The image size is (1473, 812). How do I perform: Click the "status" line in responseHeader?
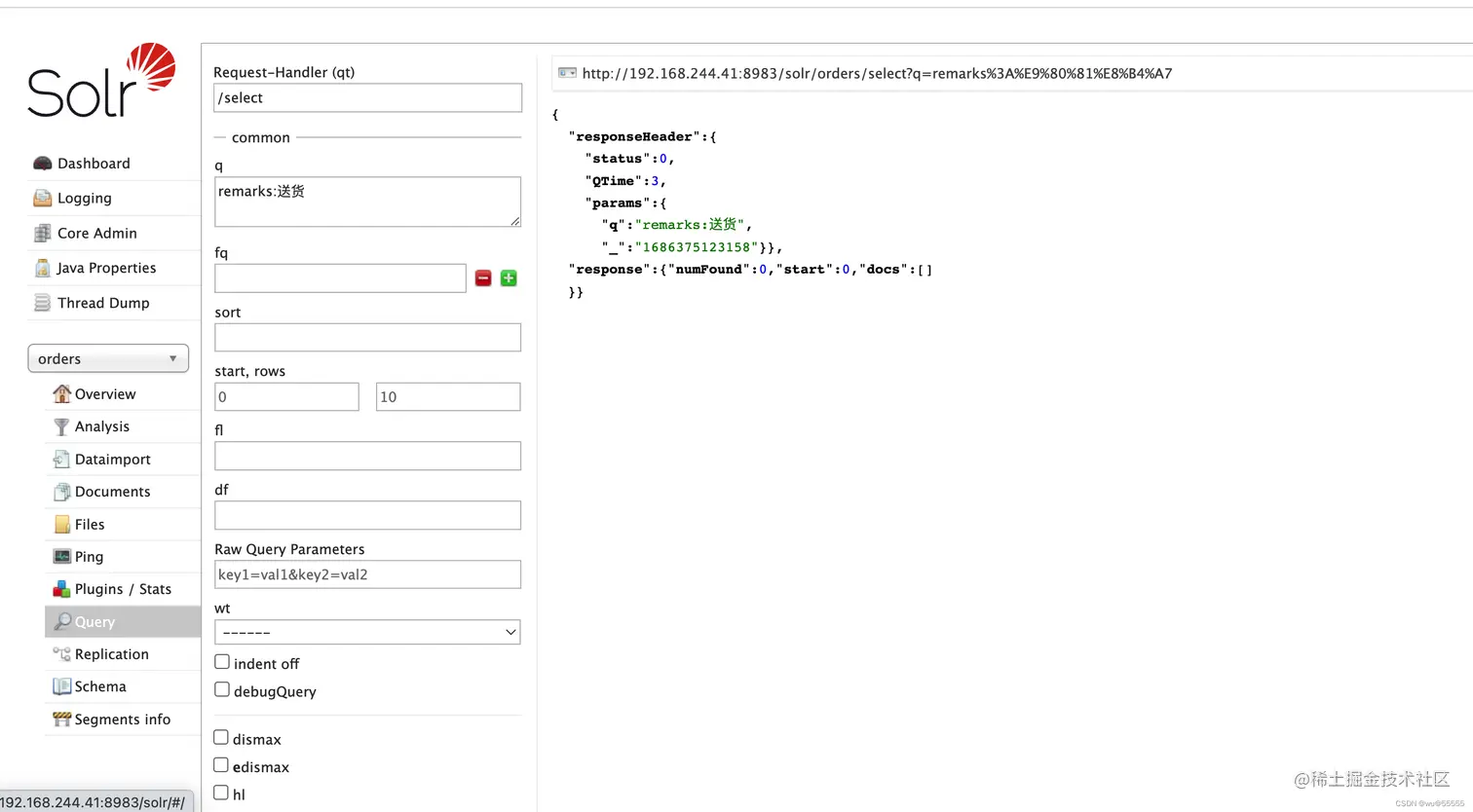click(629, 159)
